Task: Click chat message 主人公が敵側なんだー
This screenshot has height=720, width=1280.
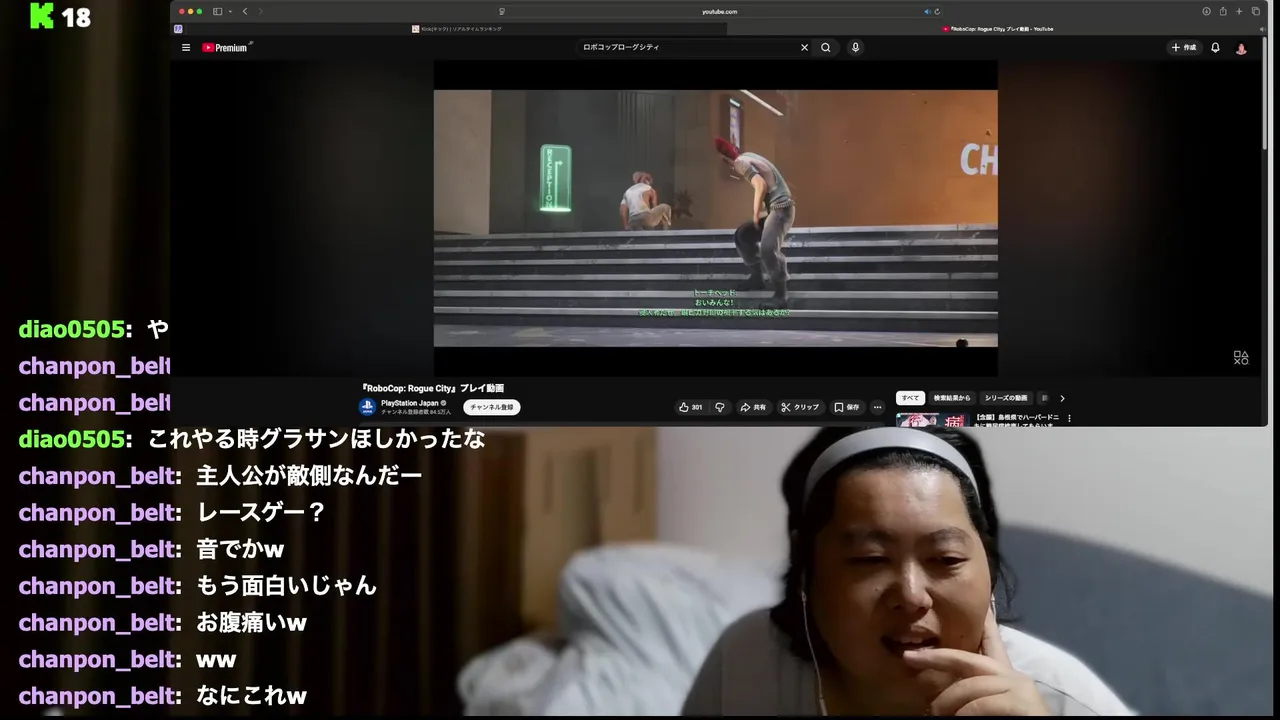Action: click(x=309, y=476)
